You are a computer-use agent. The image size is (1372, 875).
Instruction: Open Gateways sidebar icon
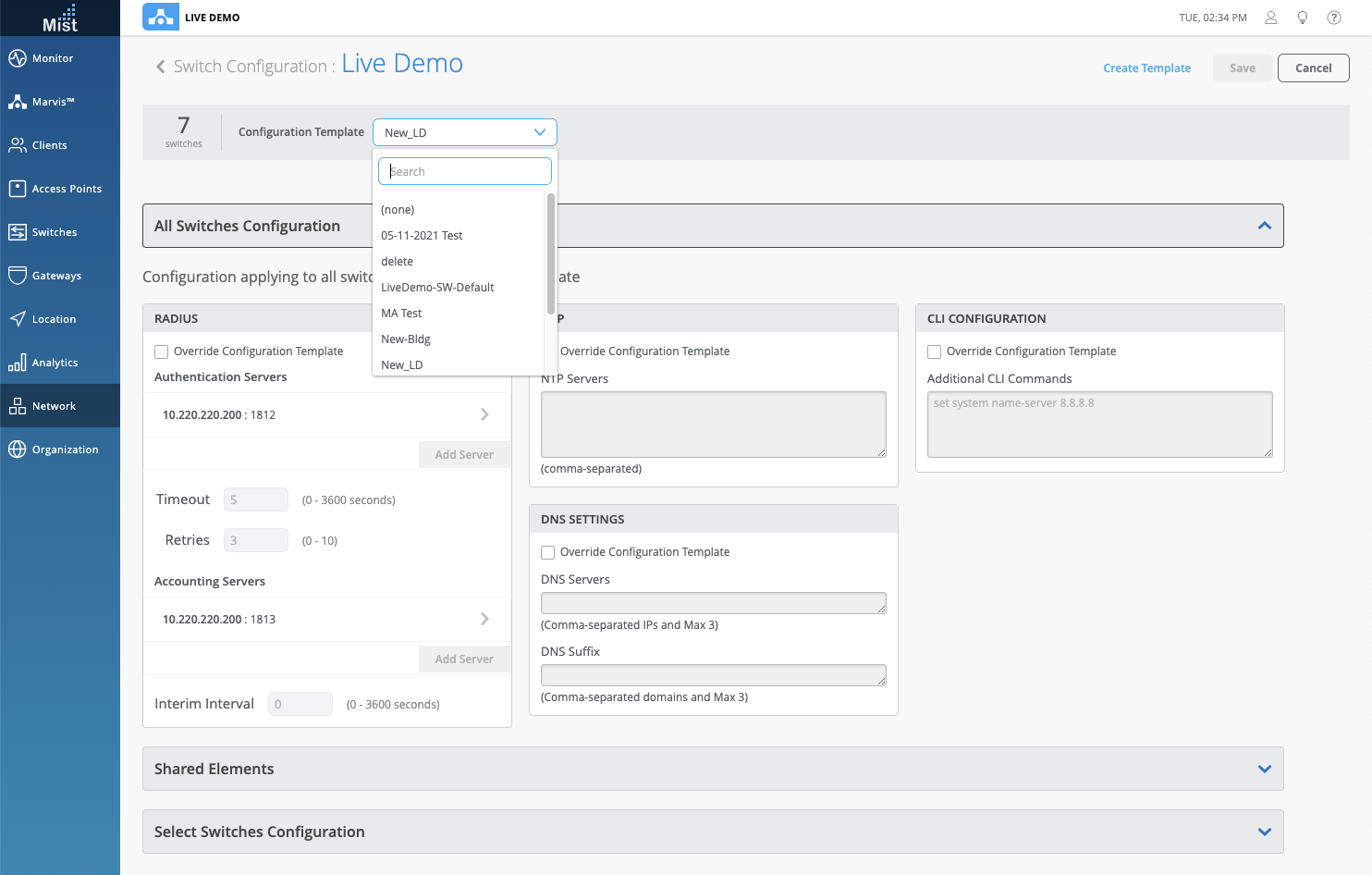pos(17,276)
